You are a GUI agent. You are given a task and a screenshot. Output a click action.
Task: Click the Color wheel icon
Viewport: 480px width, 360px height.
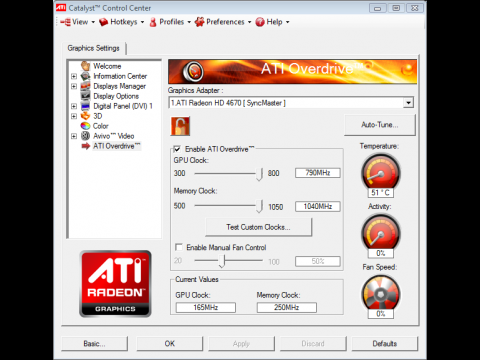pos(86,126)
